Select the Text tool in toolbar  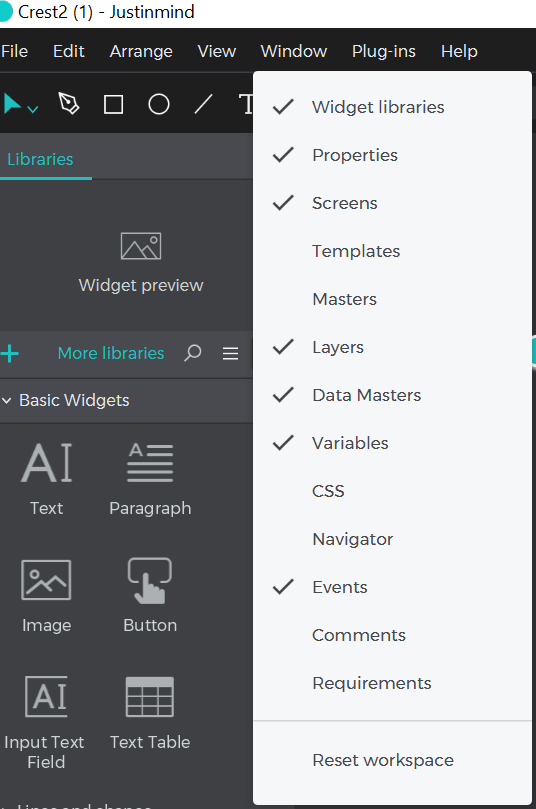coord(246,104)
